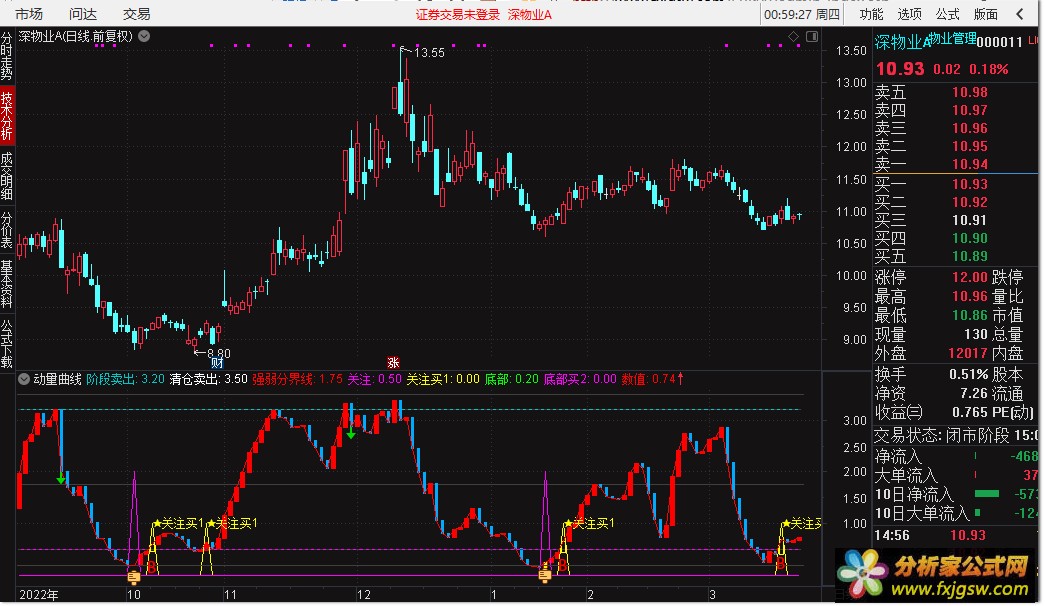Click the 13.55 high price label
Screen dimensions: 1045x606
[x=429, y=53]
